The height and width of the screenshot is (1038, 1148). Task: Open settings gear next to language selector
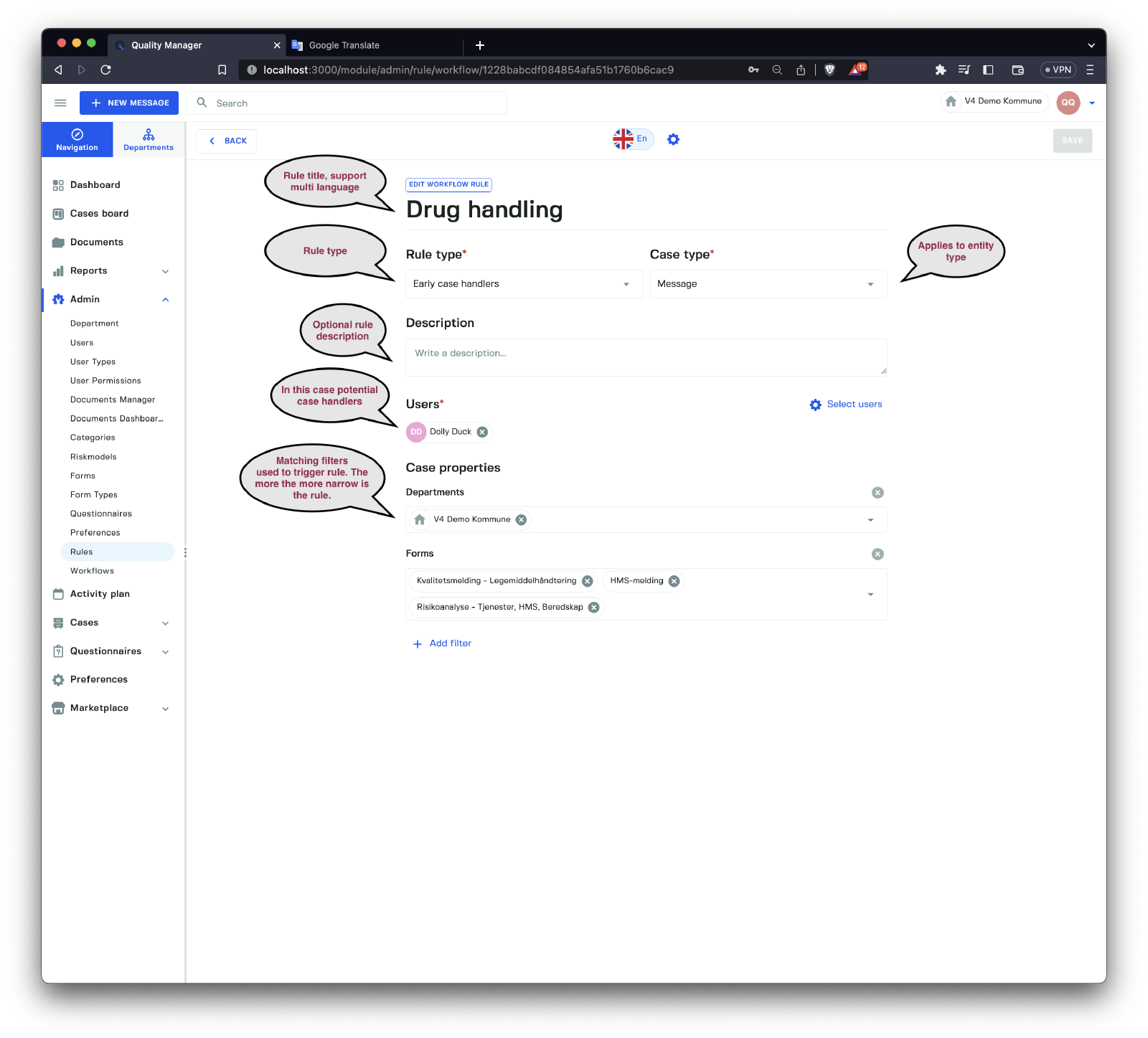tap(673, 139)
